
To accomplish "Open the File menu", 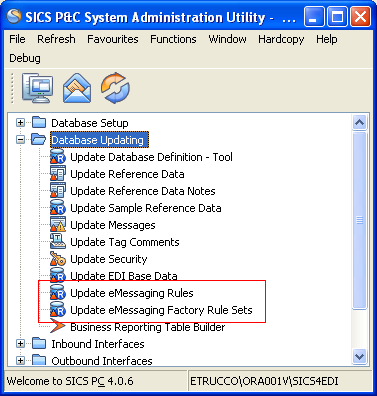I will pyautogui.click(x=17, y=39).
